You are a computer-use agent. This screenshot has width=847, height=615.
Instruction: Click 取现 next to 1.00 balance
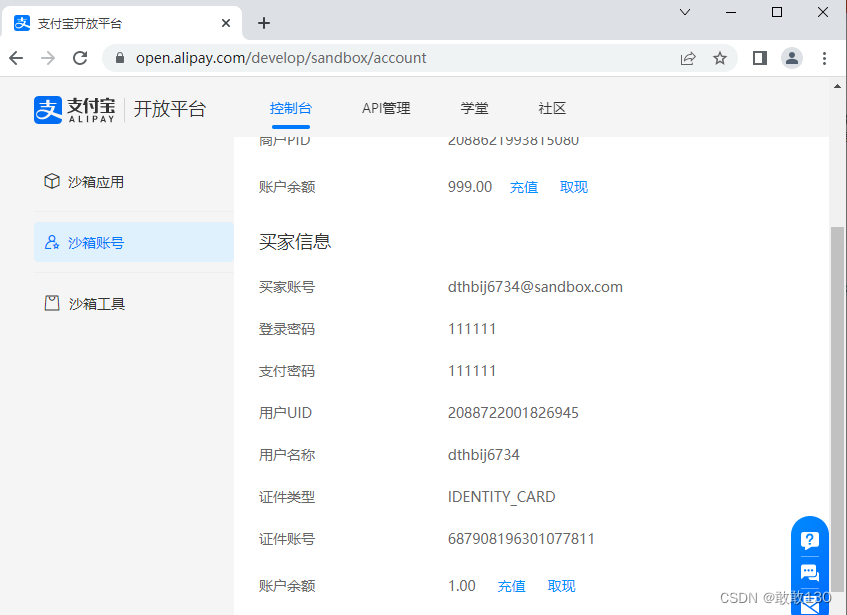561,586
